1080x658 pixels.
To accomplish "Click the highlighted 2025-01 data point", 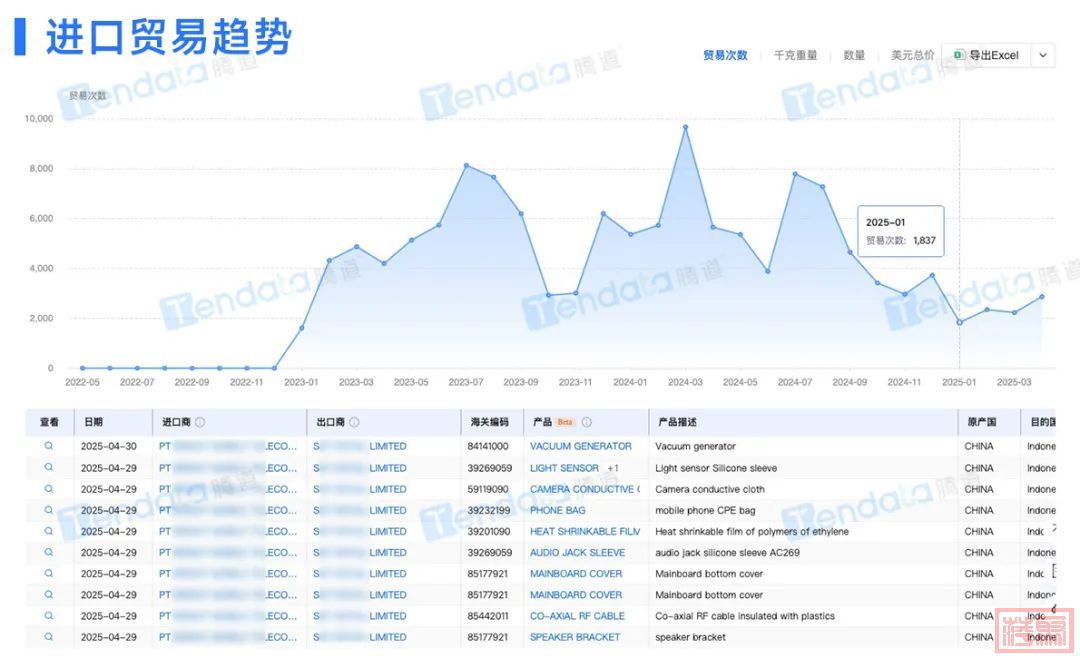I will coord(959,322).
